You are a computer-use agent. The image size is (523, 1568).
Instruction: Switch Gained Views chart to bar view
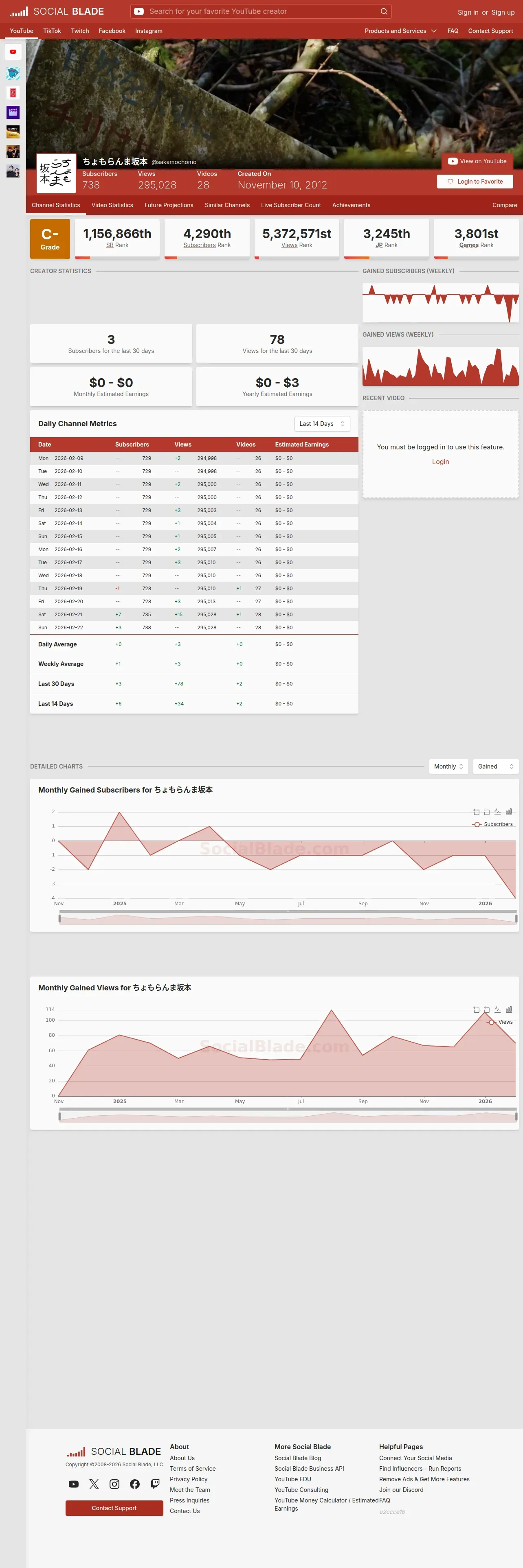pos(508,1010)
